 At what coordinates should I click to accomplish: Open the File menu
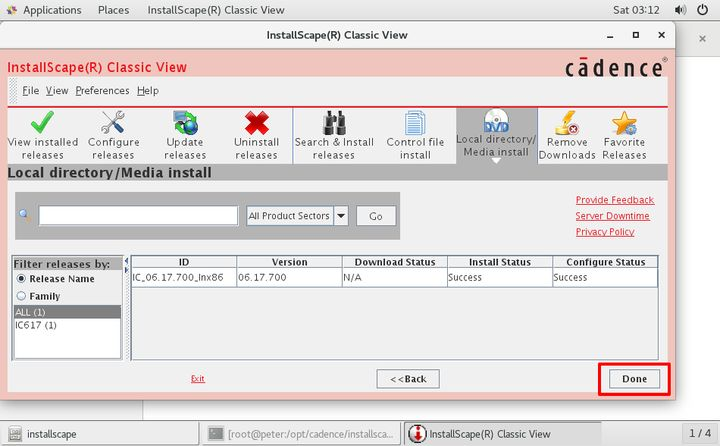(31, 91)
